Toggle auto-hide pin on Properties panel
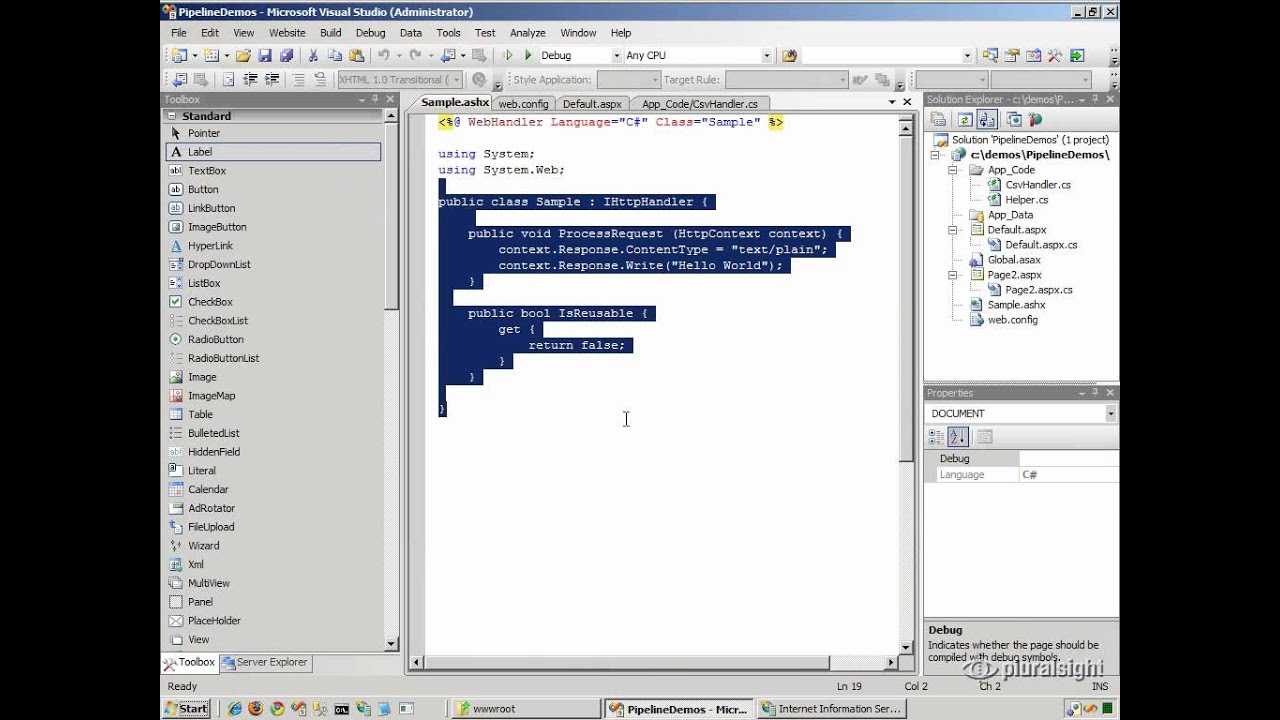This screenshot has height=720, width=1280. tap(1097, 393)
